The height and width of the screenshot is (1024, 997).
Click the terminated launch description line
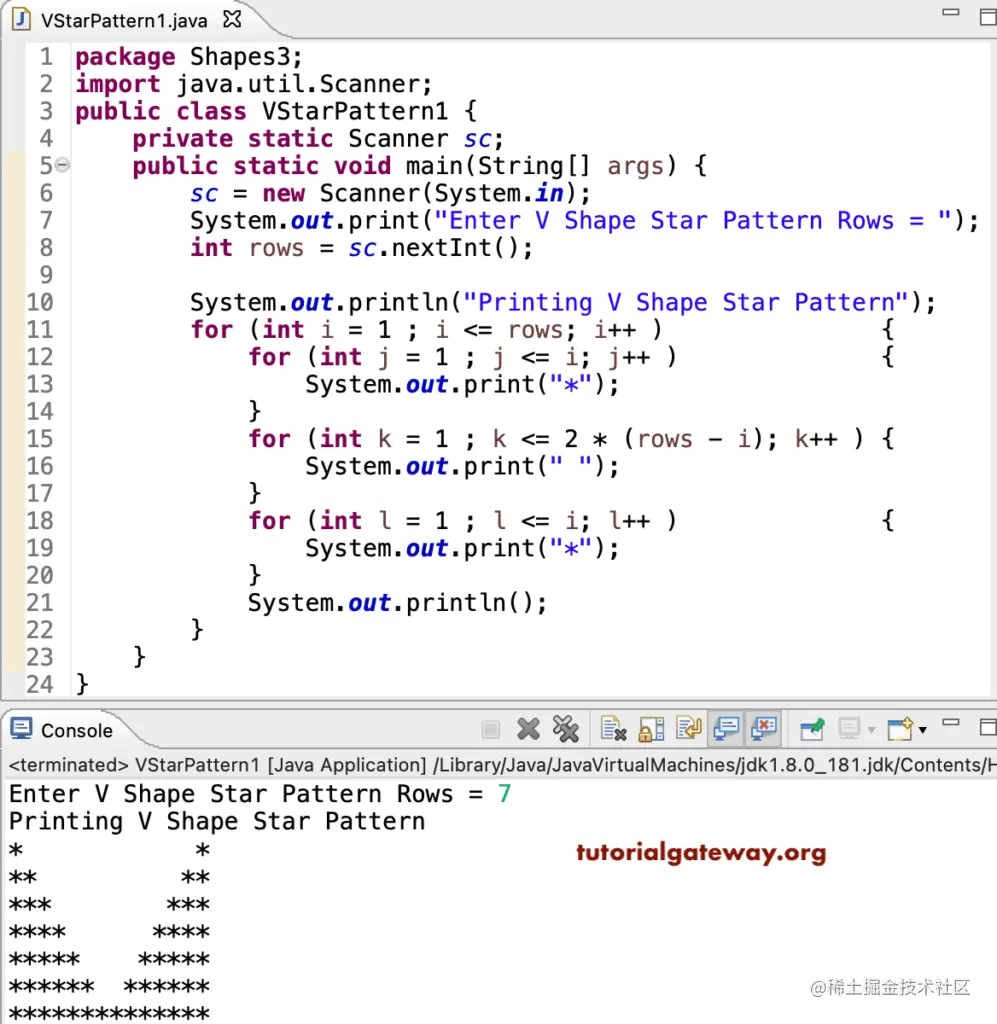[501, 765]
